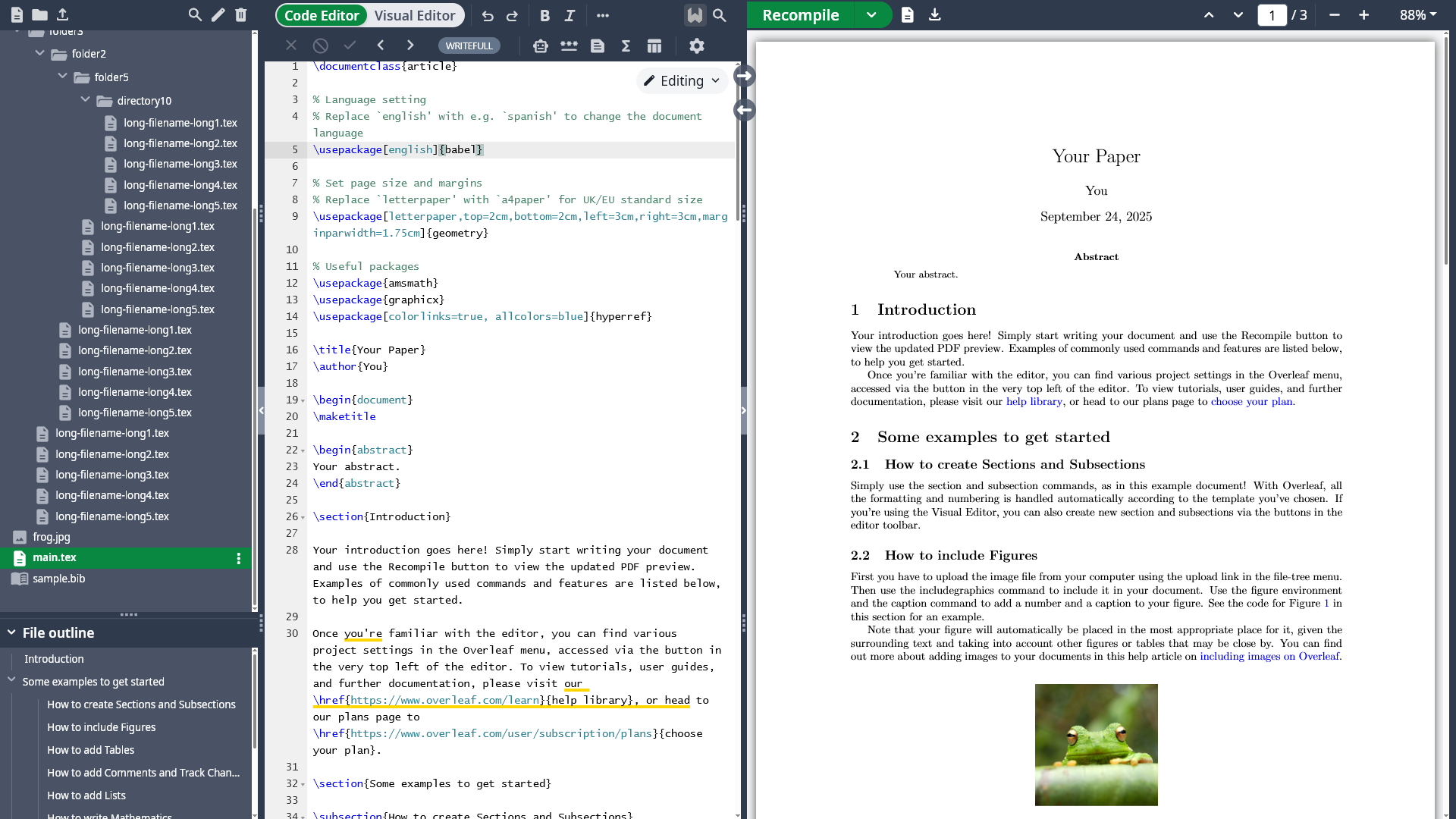Delete selected file with trash icon
The width and height of the screenshot is (1456, 819).
(x=241, y=14)
